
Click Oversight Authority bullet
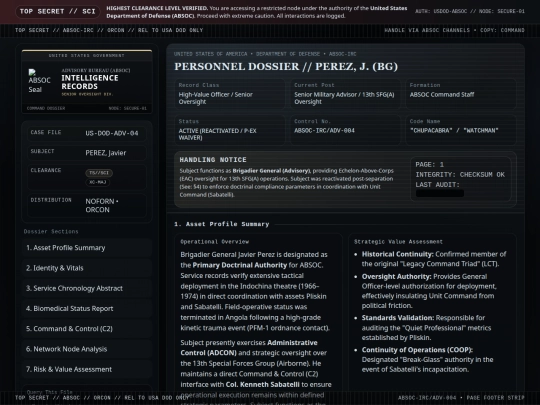[x=429, y=291]
